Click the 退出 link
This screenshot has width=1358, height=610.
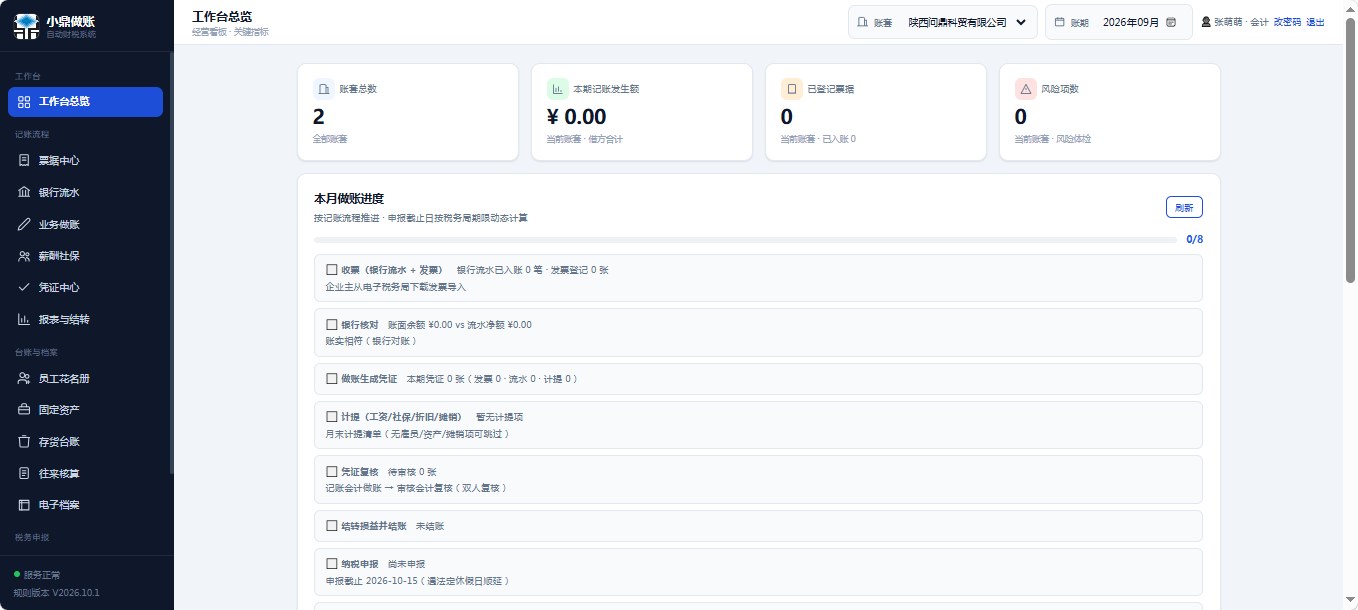tap(1315, 22)
